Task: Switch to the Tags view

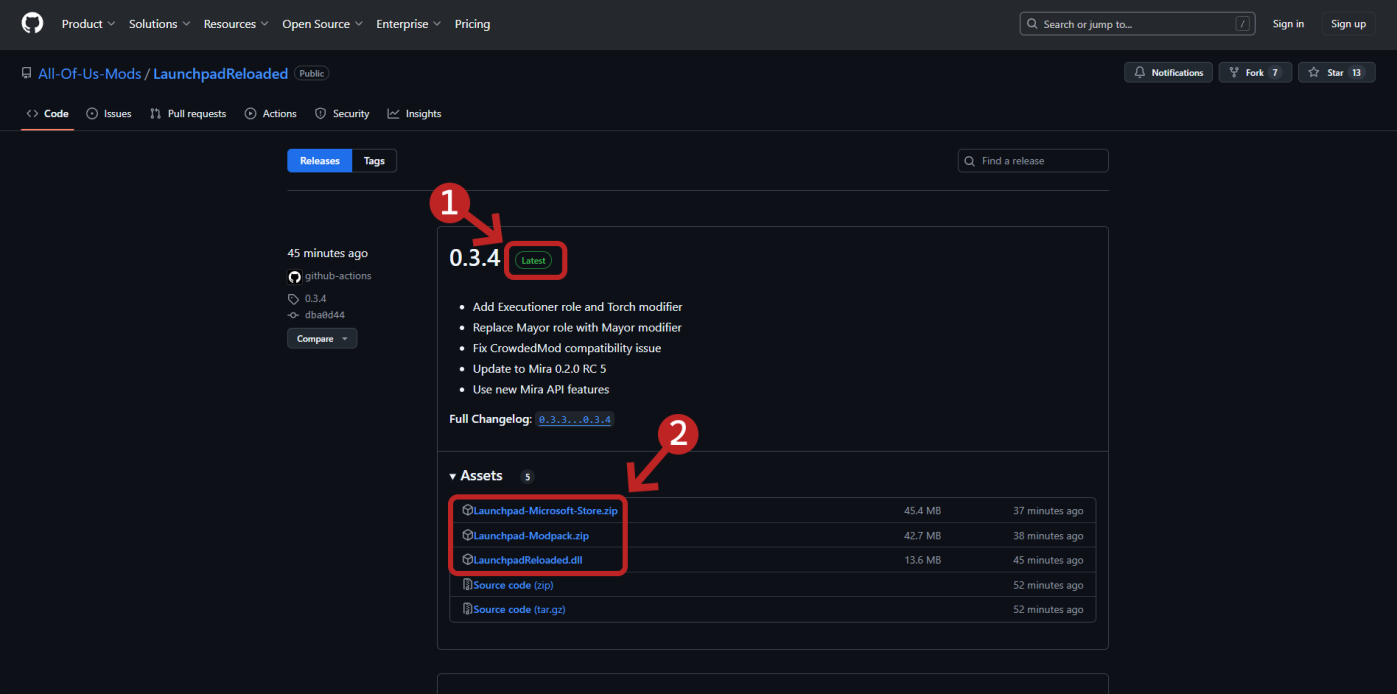Action: (373, 160)
